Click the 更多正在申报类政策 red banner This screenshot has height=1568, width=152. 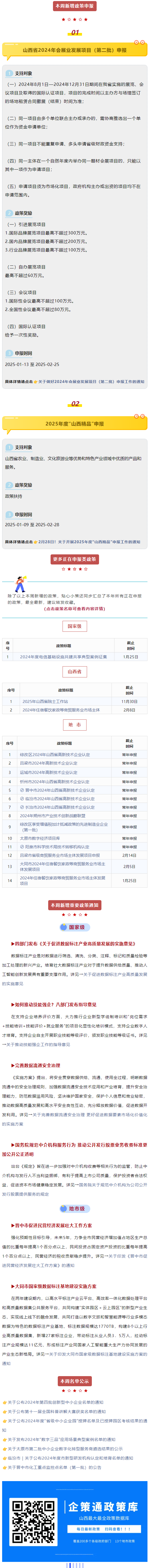(x=75, y=559)
